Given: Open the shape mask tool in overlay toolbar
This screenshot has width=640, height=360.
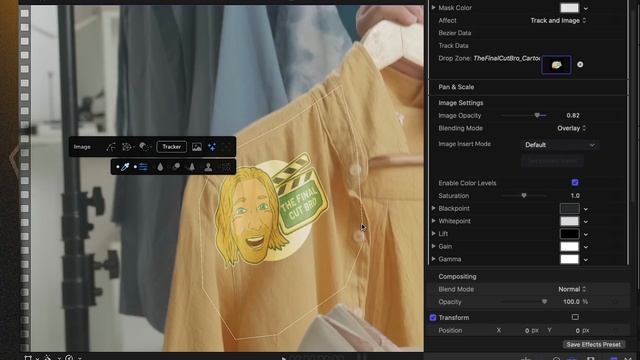Looking at the screenshot, I should [x=127, y=147].
